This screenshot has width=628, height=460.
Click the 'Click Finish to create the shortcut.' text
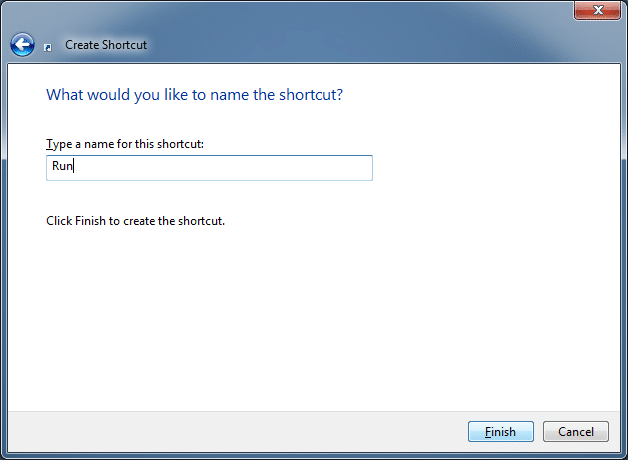point(135,221)
